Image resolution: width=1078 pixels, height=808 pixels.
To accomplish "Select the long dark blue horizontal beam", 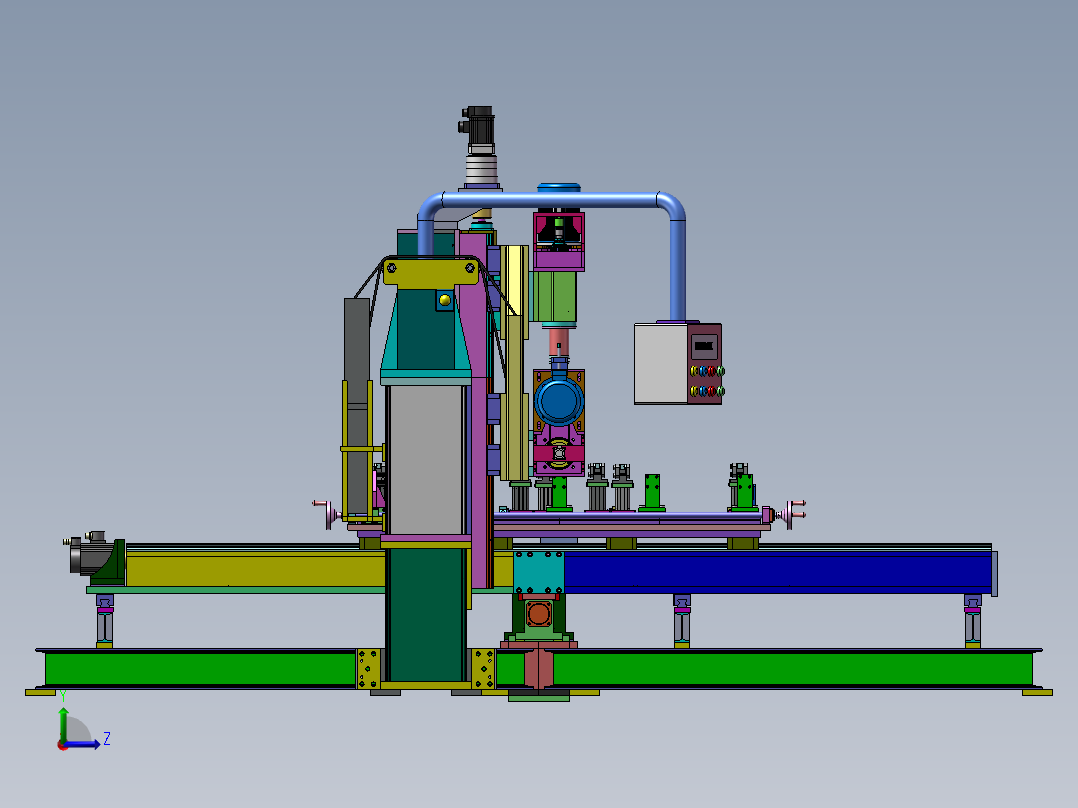I will pyautogui.click(x=777, y=572).
